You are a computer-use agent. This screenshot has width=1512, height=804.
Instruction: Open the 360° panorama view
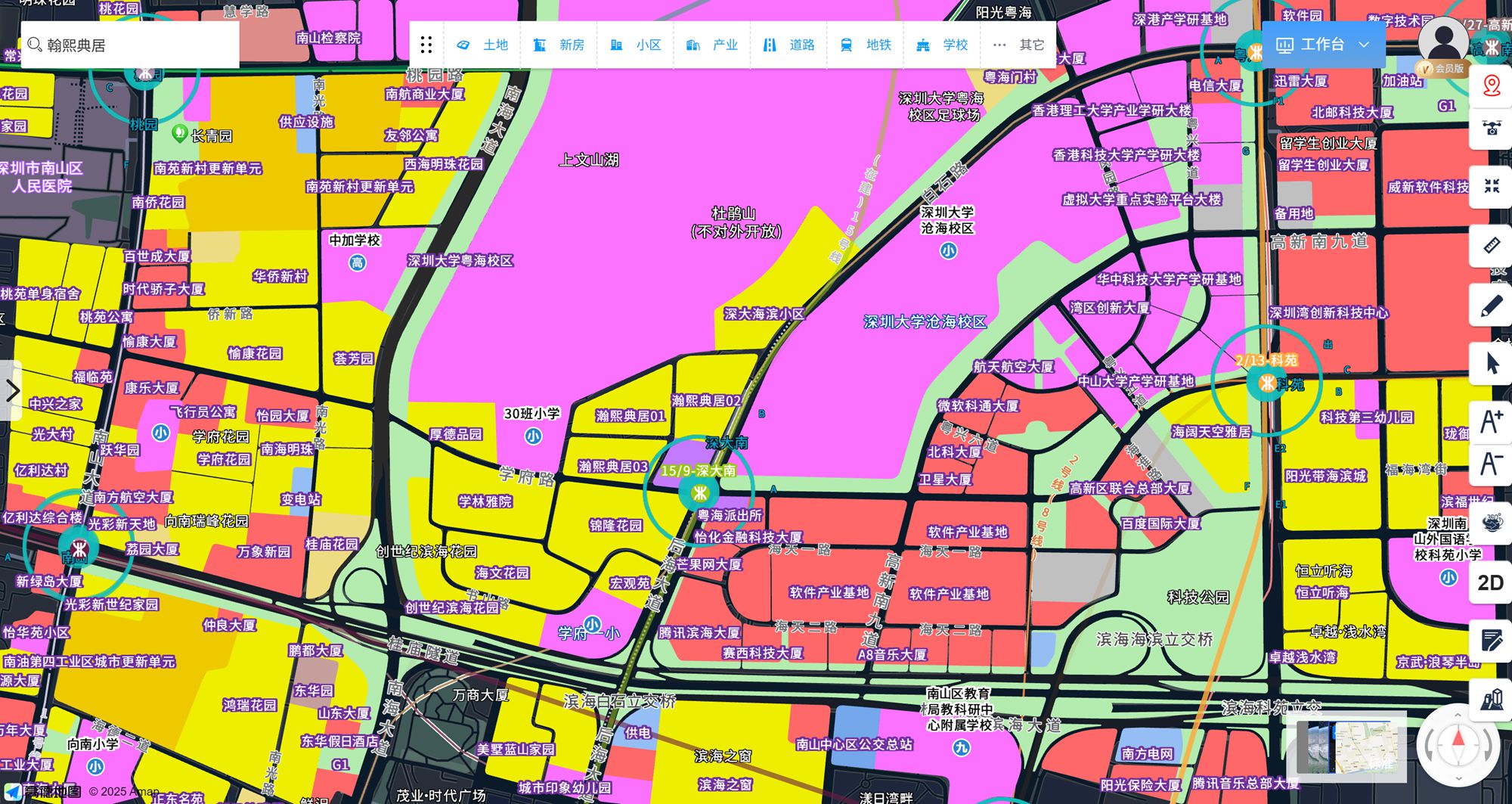pyautogui.click(x=1491, y=523)
